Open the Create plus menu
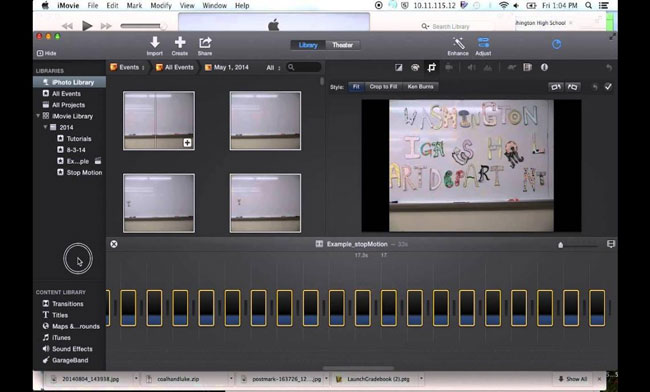Viewport: 650px width, 392px height. [180, 42]
